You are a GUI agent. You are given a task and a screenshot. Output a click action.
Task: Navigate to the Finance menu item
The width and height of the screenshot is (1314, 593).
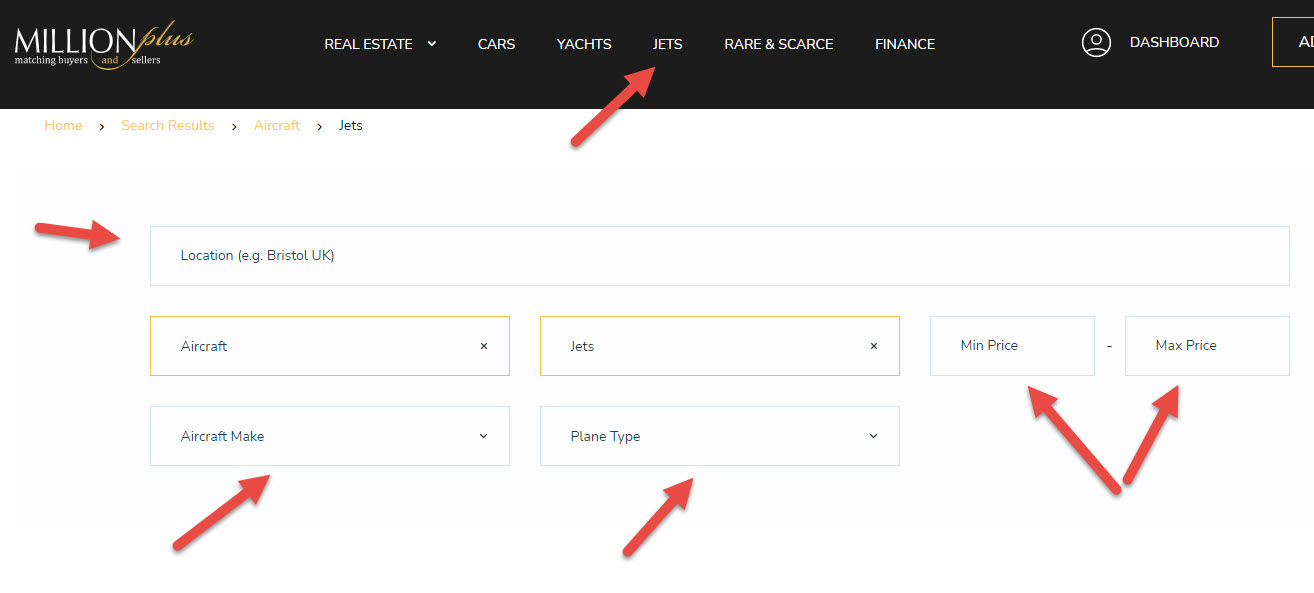click(x=905, y=44)
